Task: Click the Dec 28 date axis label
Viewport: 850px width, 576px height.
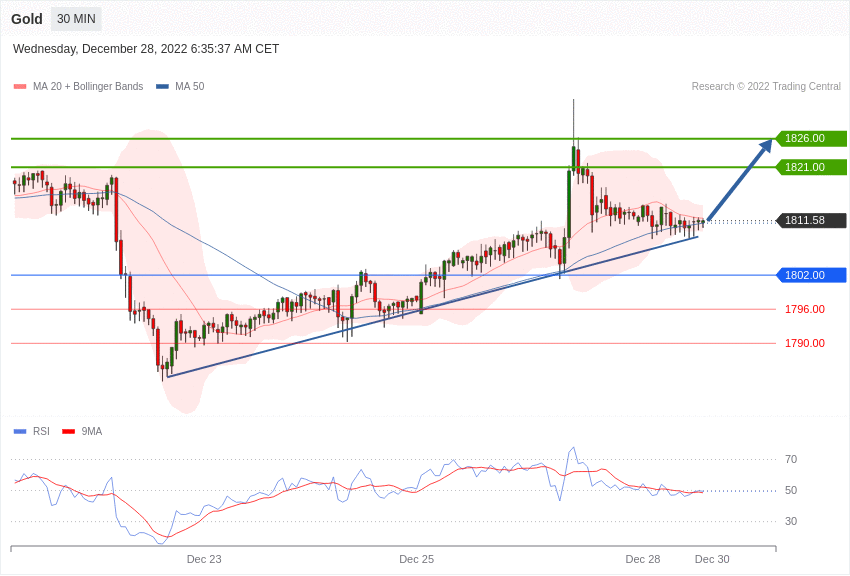Action: 643,559
